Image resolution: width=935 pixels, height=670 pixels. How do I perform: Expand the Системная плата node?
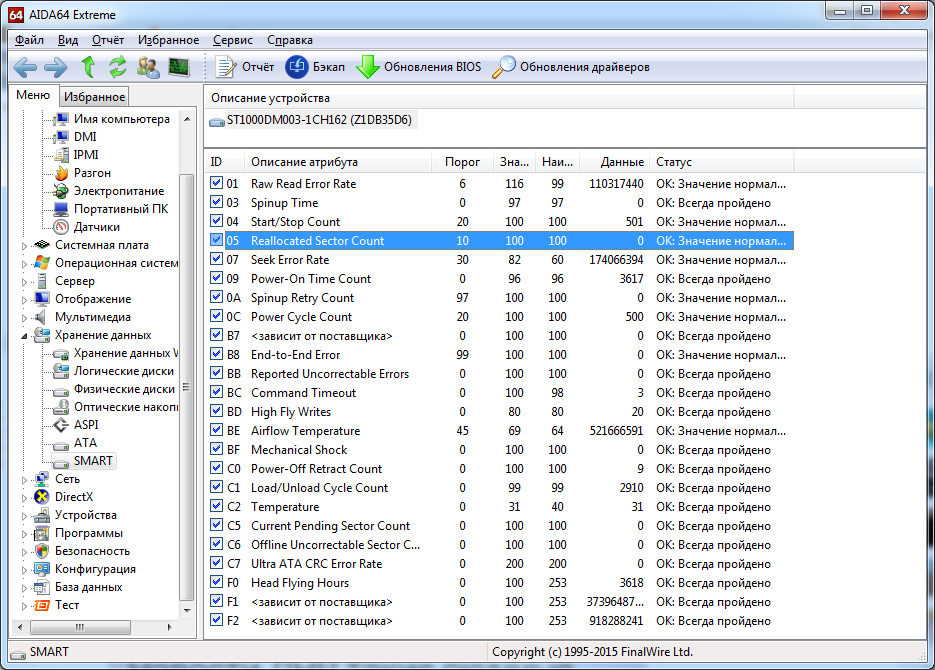(x=24, y=246)
